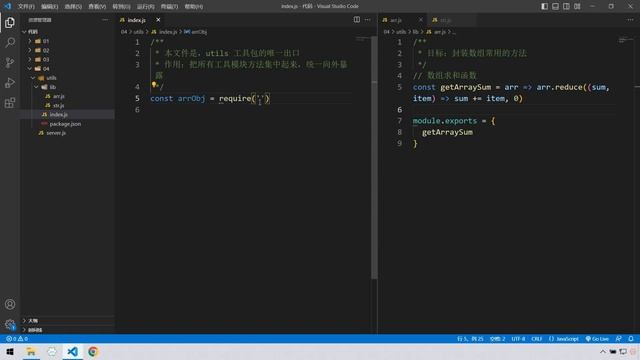
Task: Click the indentation spaces setting in status bar
Action: click(498, 339)
